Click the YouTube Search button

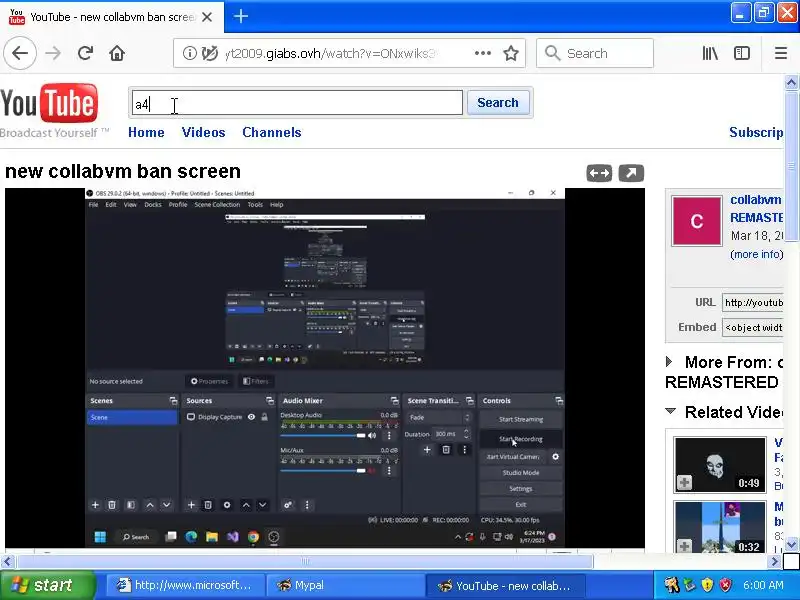pos(498,103)
